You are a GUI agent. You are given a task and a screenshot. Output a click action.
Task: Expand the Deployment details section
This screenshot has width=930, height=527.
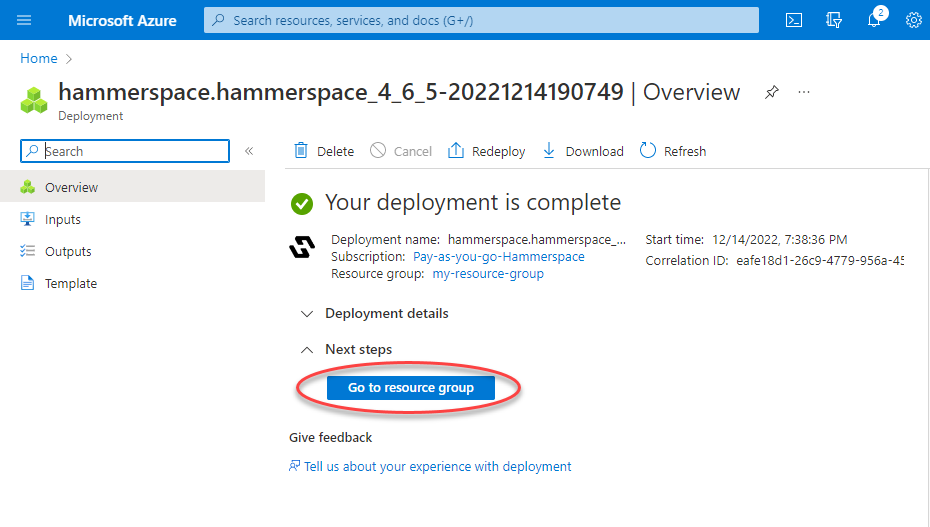click(x=375, y=314)
